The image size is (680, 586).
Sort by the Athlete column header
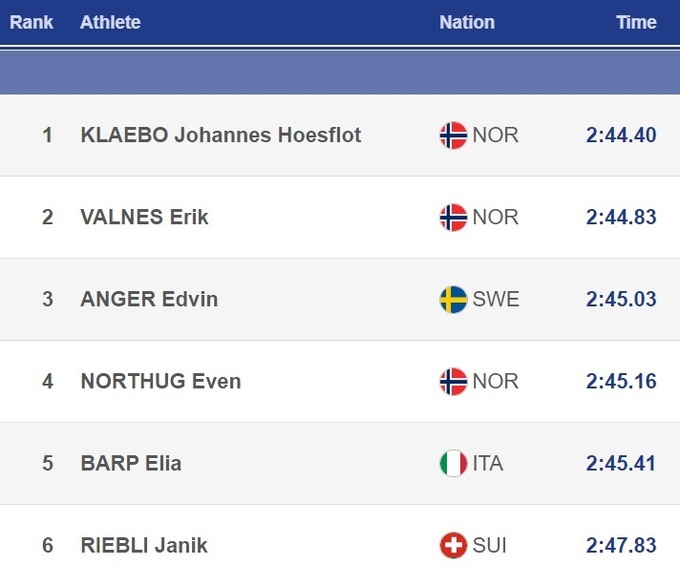(x=110, y=22)
